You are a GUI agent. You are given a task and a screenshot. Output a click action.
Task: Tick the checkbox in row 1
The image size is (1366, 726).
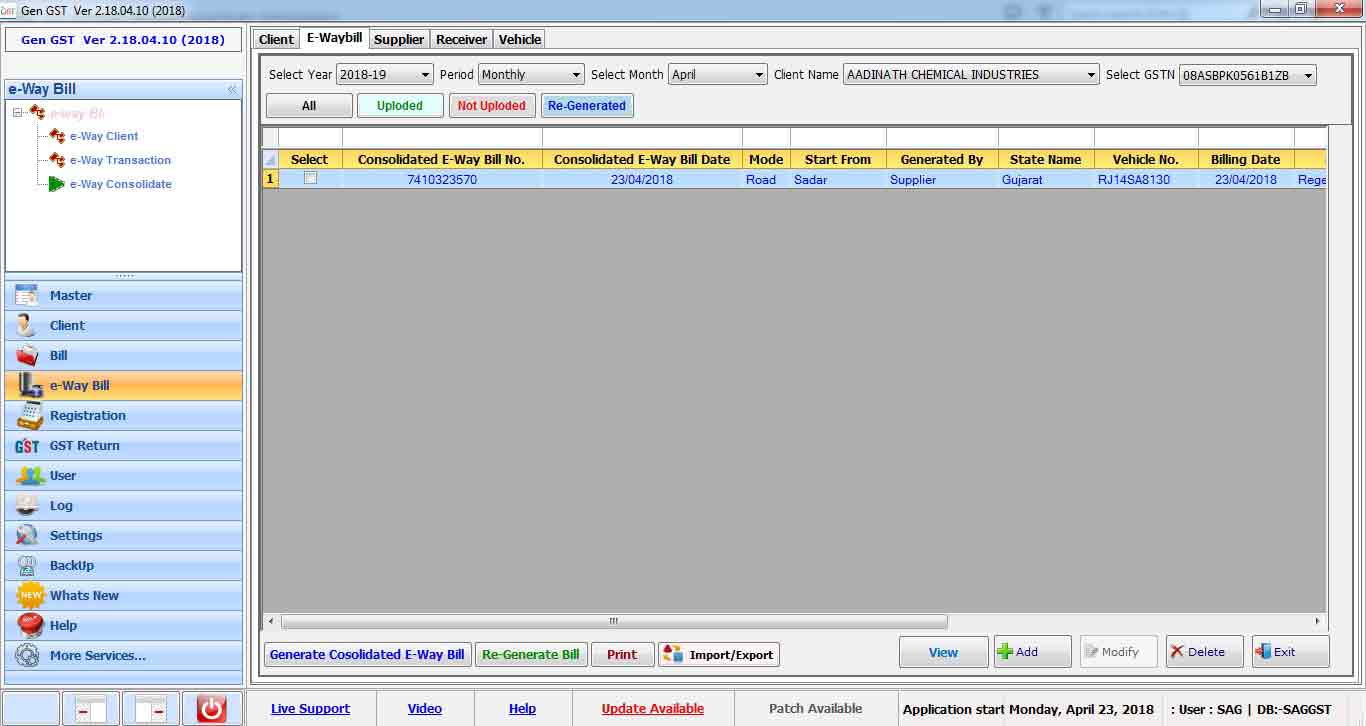[x=310, y=178]
